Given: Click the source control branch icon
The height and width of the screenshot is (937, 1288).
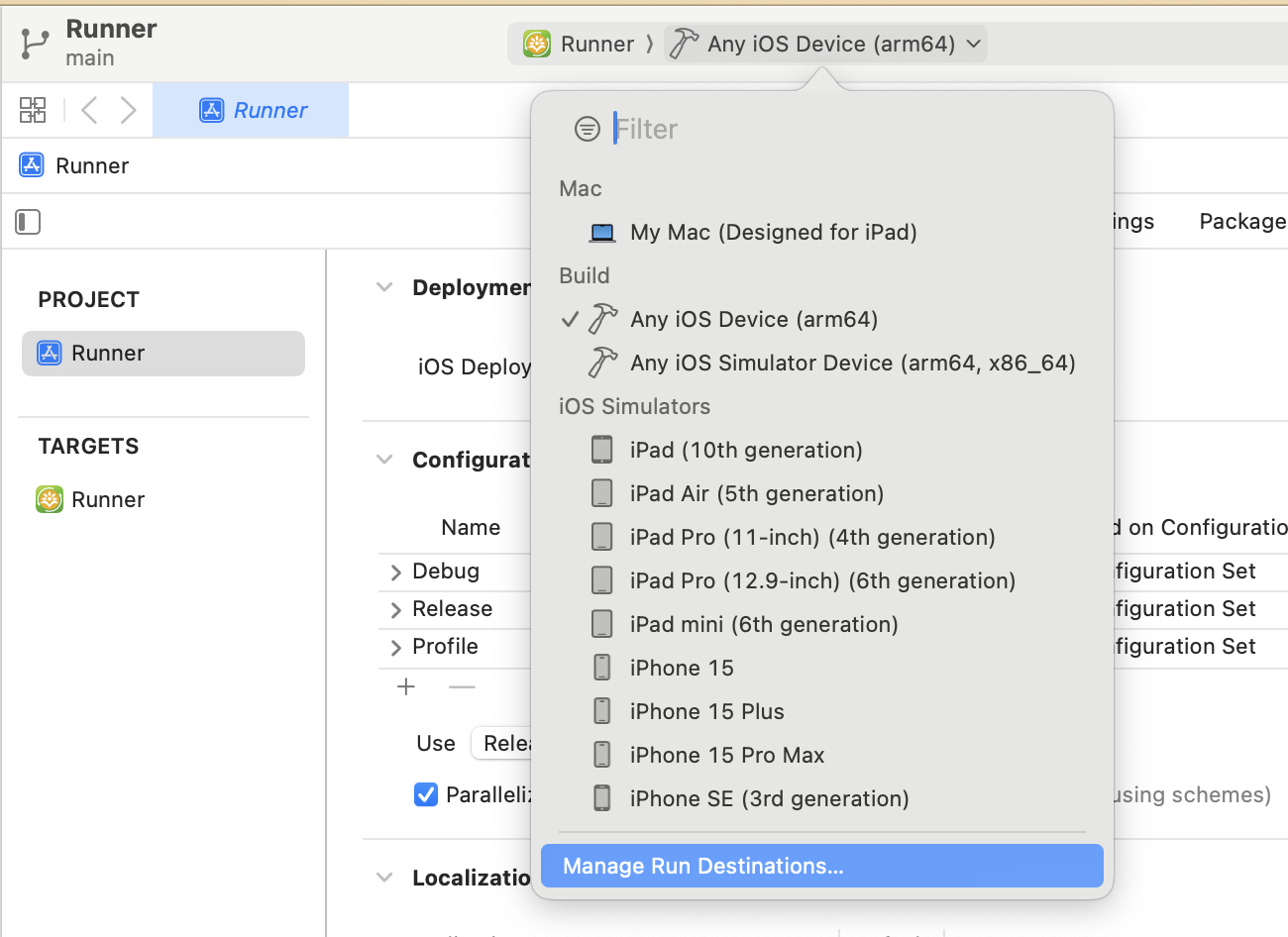Looking at the screenshot, I should [x=35, y=44].
